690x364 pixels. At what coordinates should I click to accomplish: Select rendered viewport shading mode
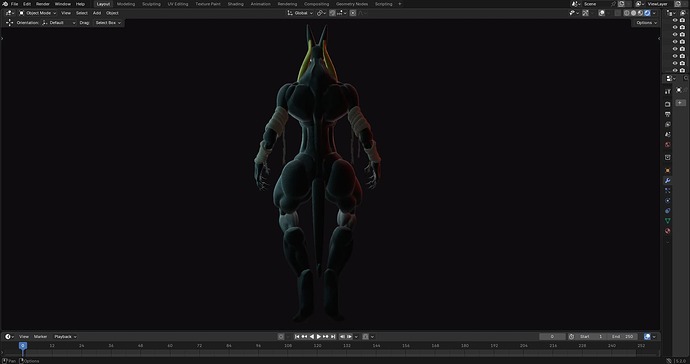[647, 13]
